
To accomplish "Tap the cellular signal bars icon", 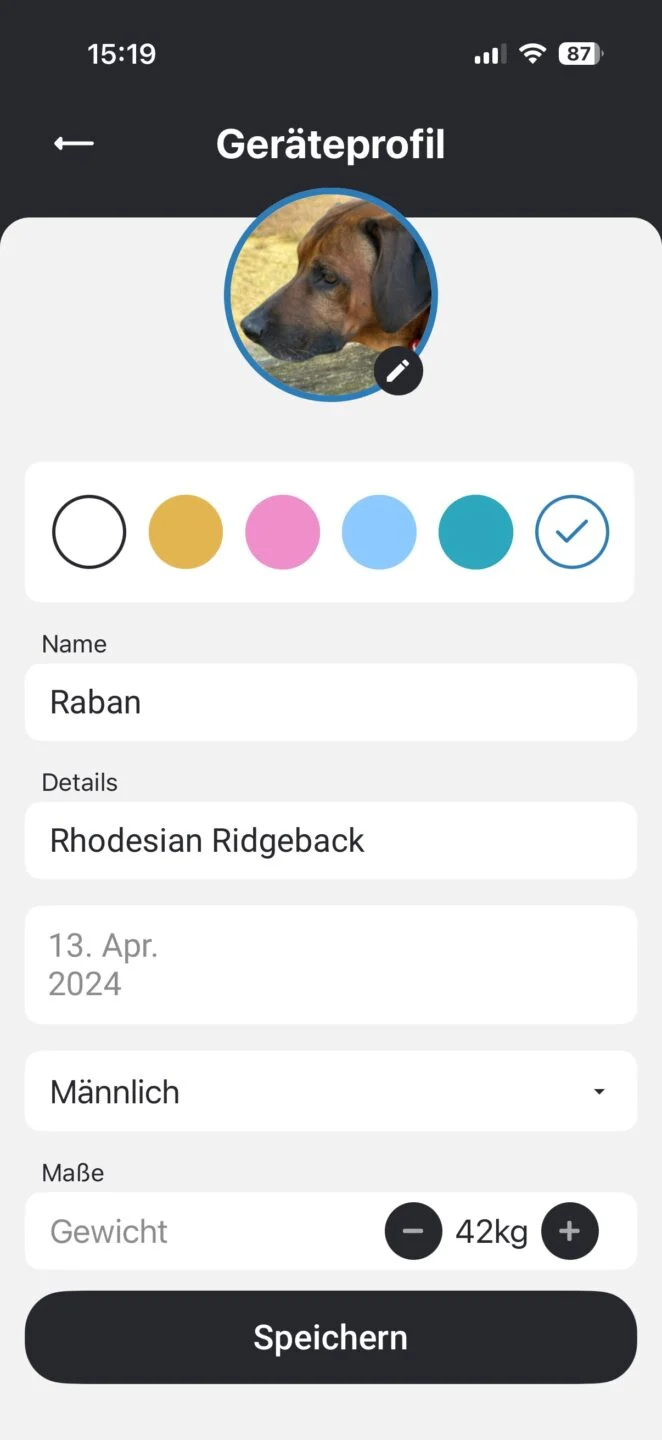I will click(488, 53).
